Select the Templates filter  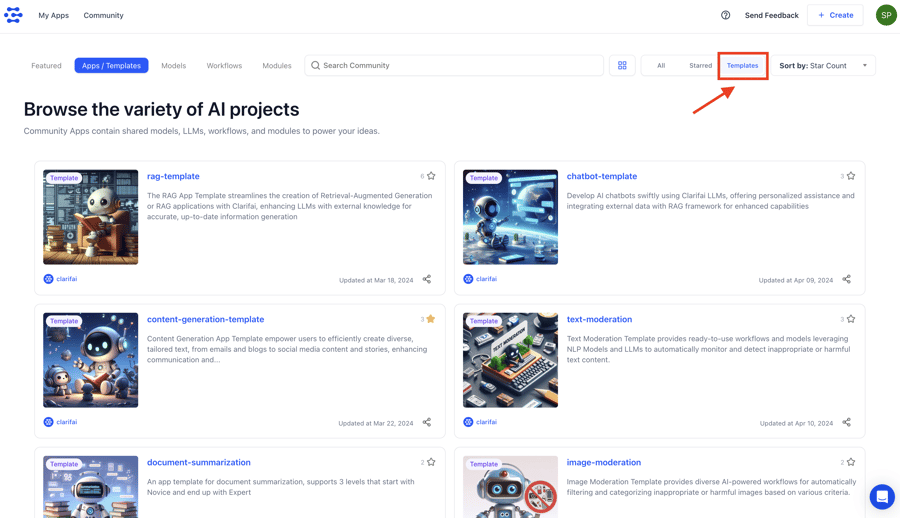[x=742, y=66]
